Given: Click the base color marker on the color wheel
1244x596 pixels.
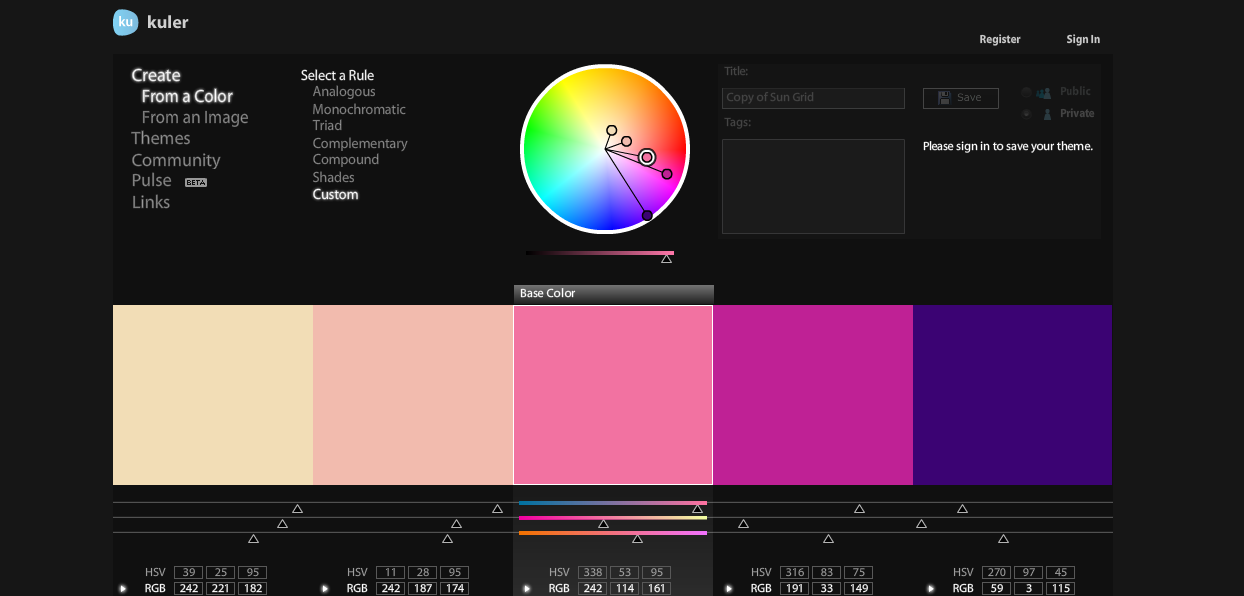Looking at the screenshot, I should click(x=647, y=157).
